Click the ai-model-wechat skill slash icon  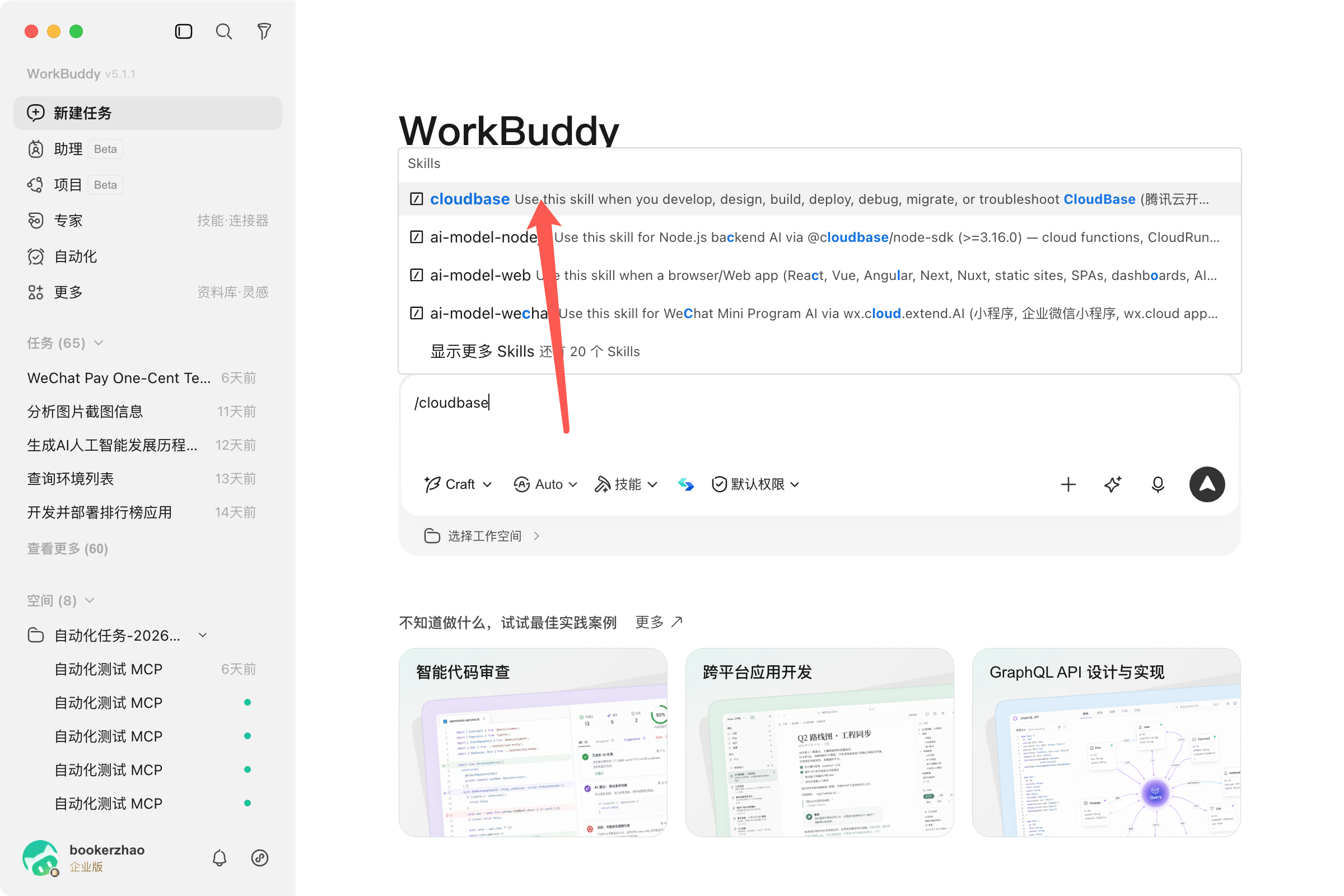pos(417,313)
